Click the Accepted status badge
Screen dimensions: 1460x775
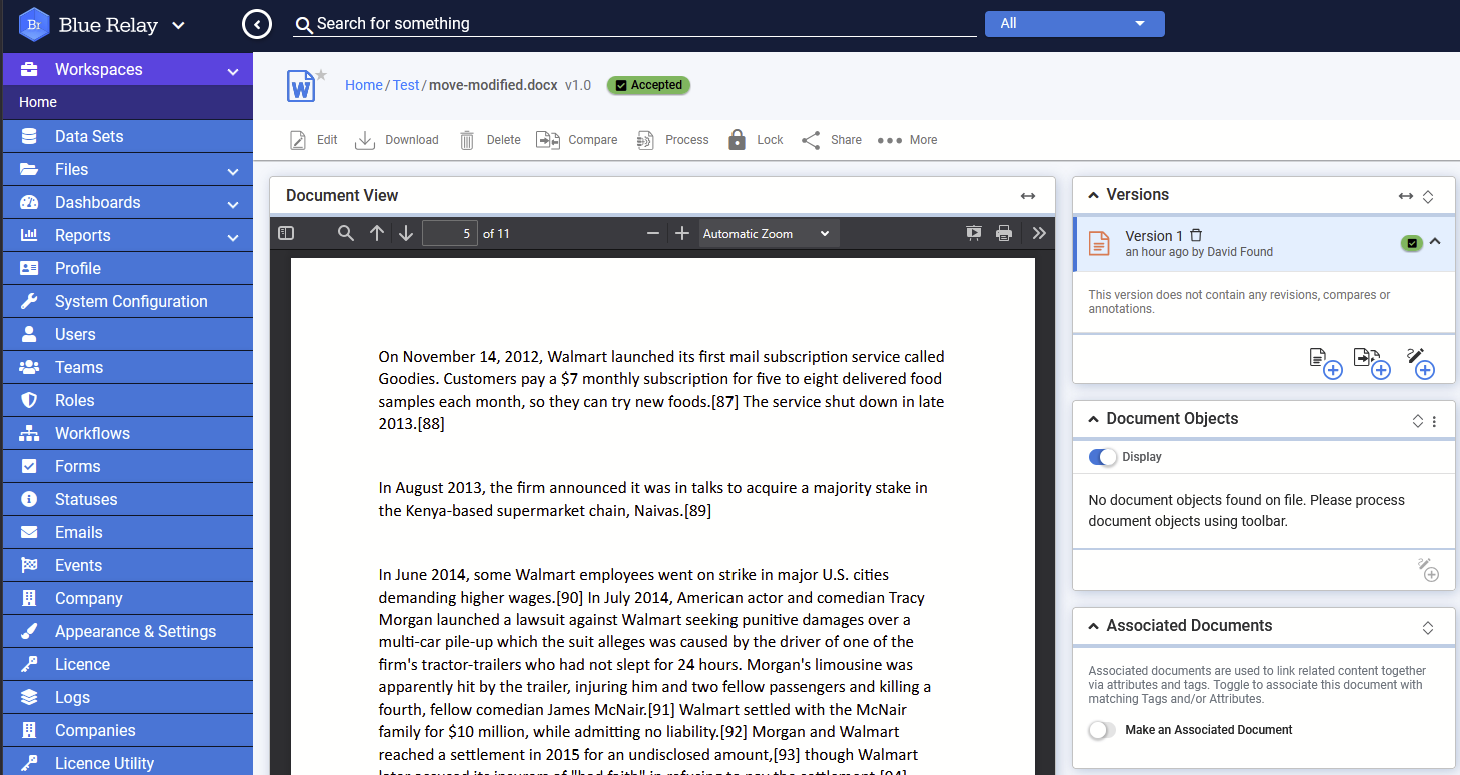(x=648, y=85)
